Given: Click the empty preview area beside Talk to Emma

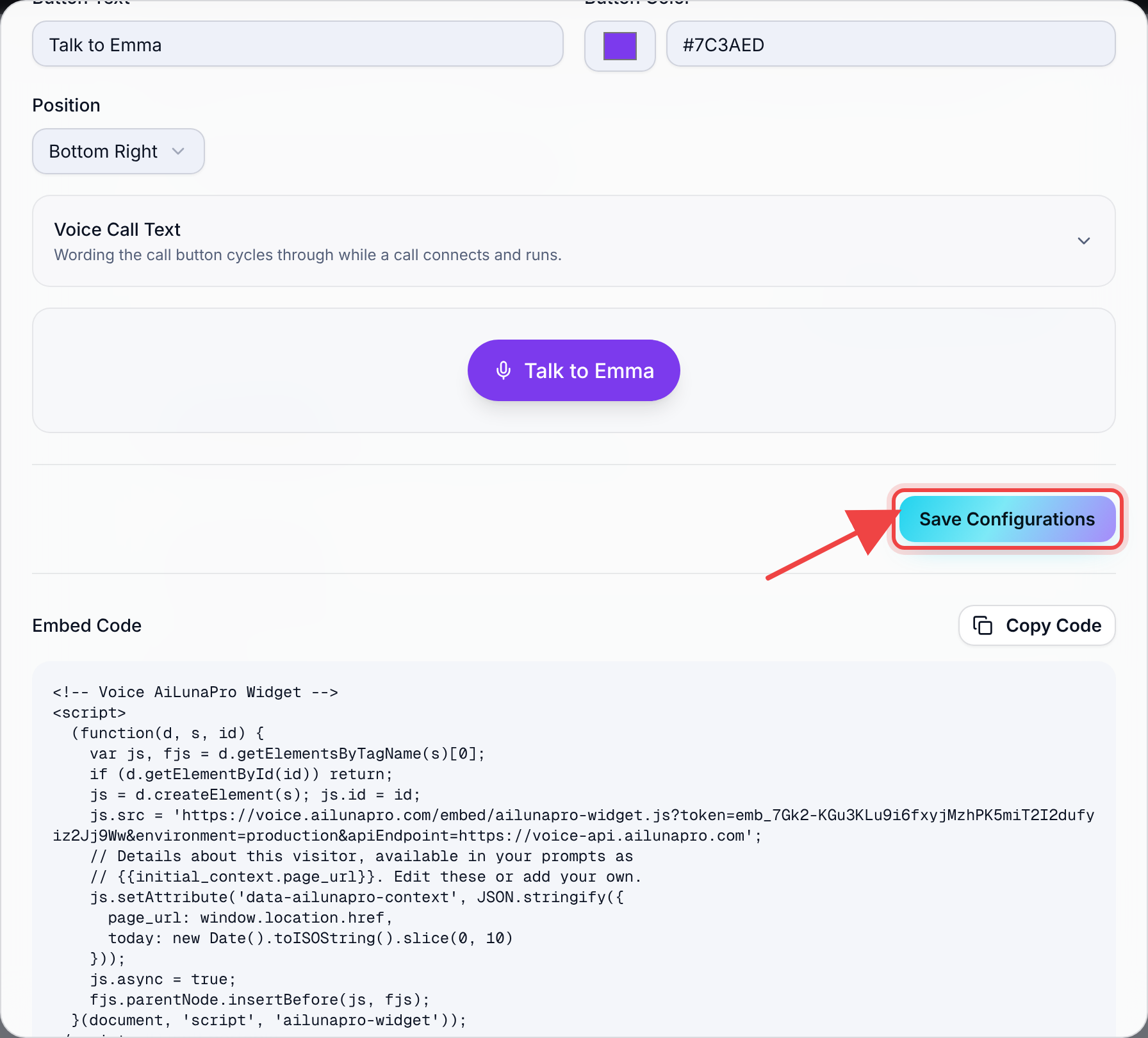Looking at the screenshot, I should point(897,370).
